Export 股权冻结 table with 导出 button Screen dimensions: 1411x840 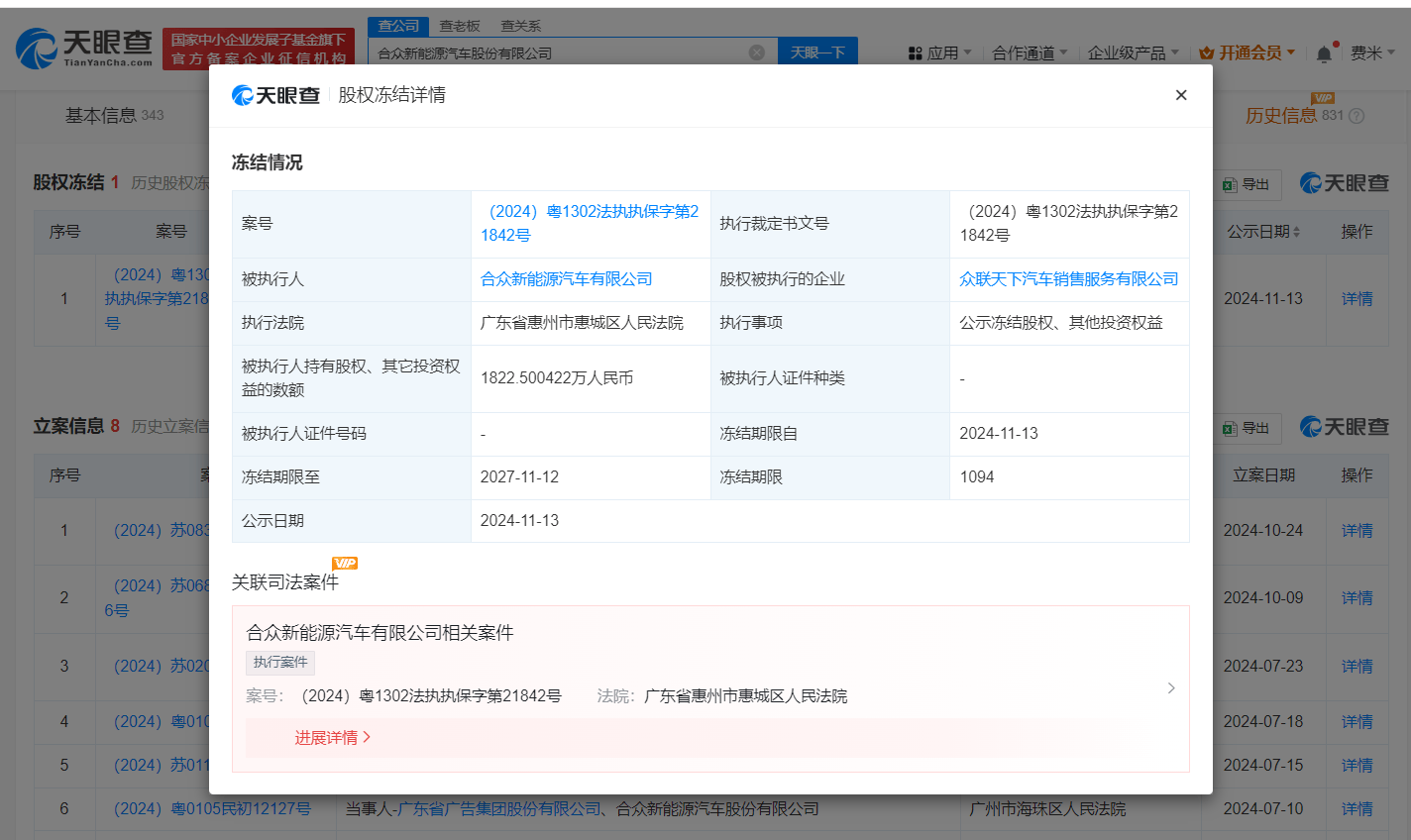1248,184
